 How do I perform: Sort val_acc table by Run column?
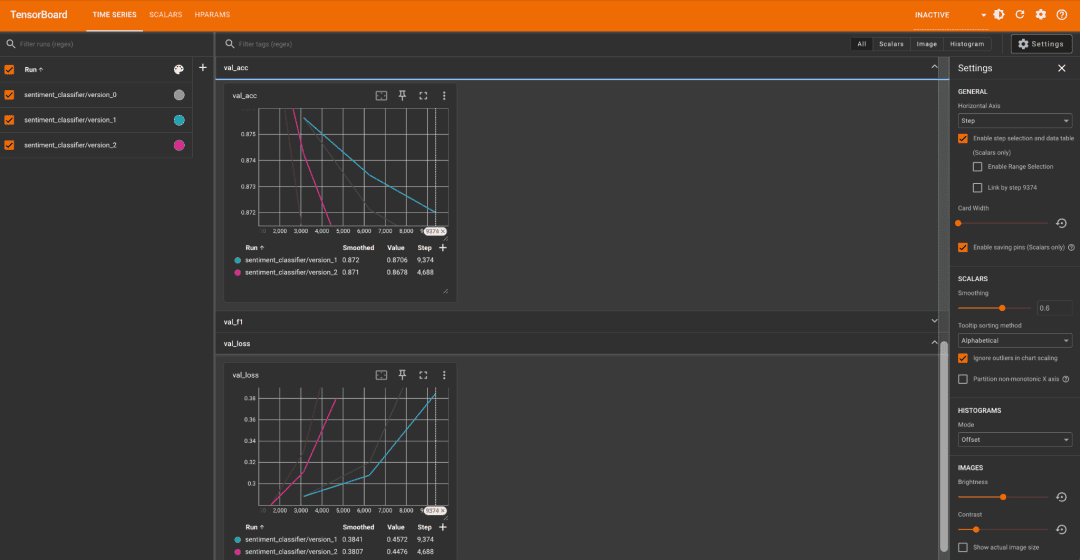254,248
